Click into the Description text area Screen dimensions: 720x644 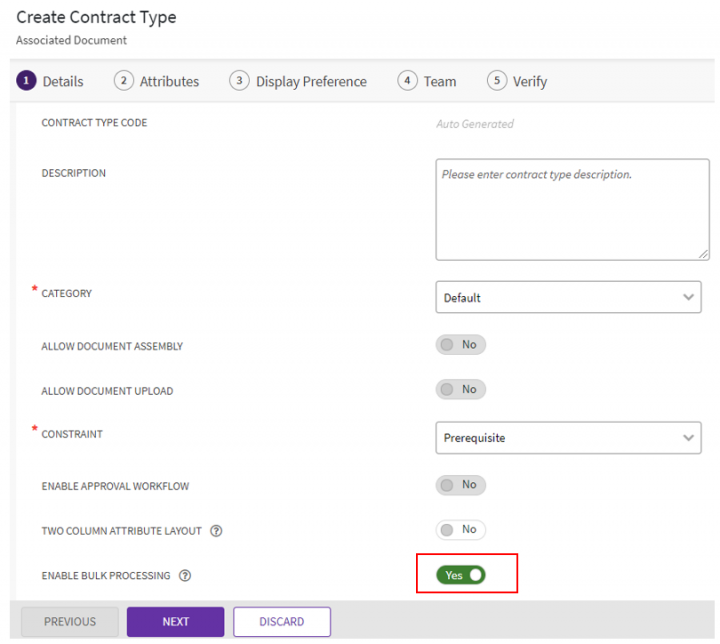click(x=572, y=210)
